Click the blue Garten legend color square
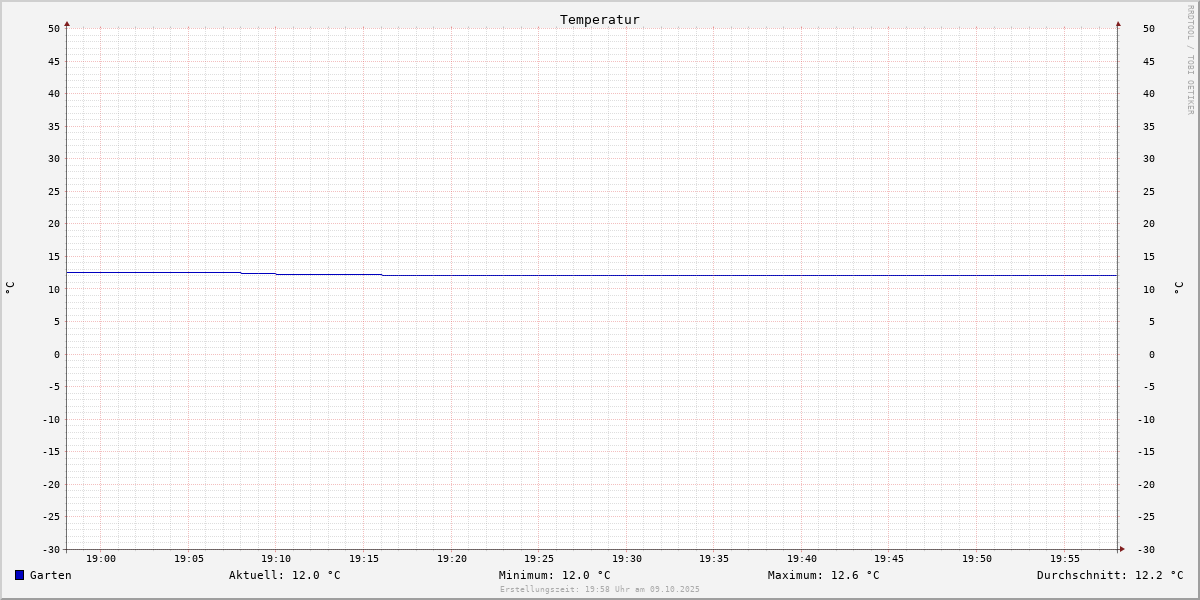The width and height of the screenshot is (1200, 600). coord(19,575)
